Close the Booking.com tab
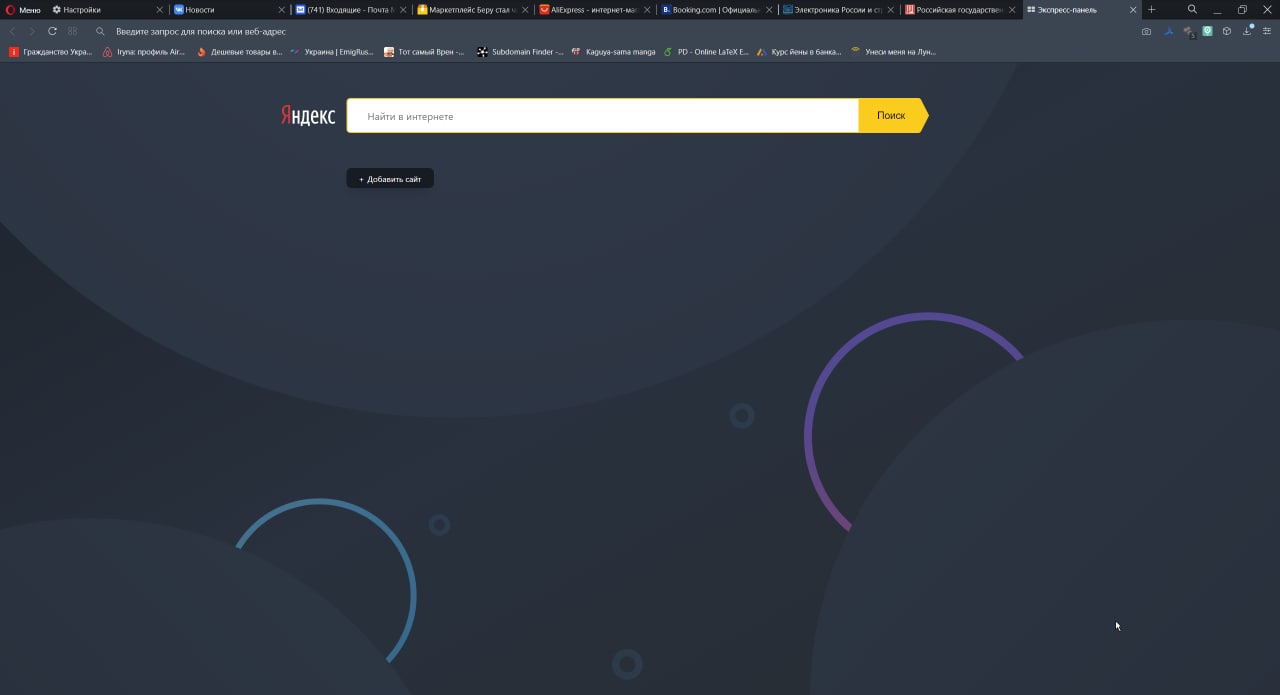Image resolution: width=1280 pixels, height=695 pixels. tap(769, 9)
